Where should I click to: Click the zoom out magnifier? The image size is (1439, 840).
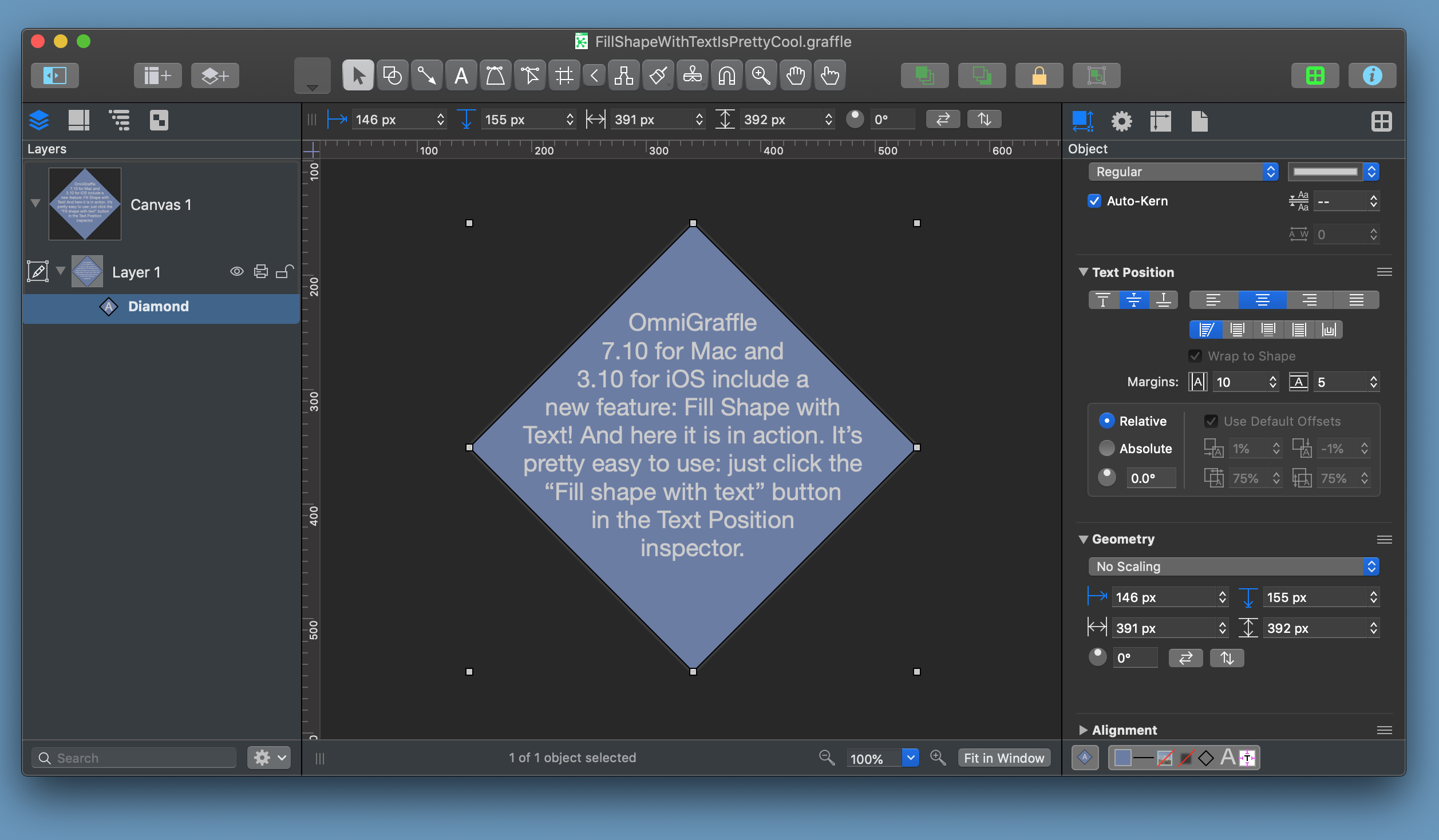pos(827,758)
